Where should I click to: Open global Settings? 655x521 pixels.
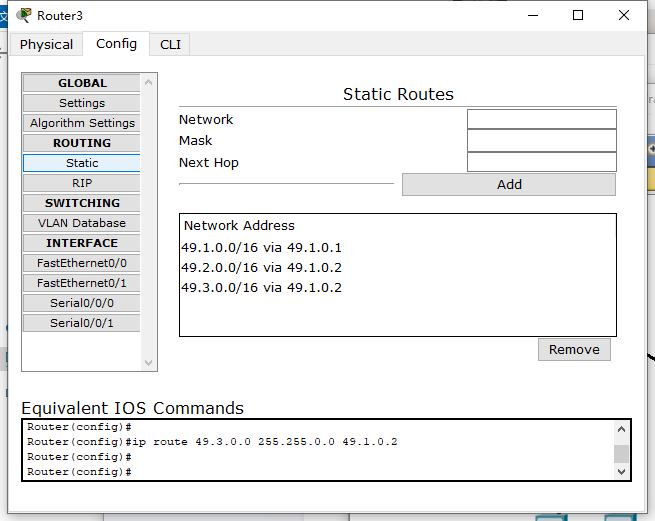[82, 103]
